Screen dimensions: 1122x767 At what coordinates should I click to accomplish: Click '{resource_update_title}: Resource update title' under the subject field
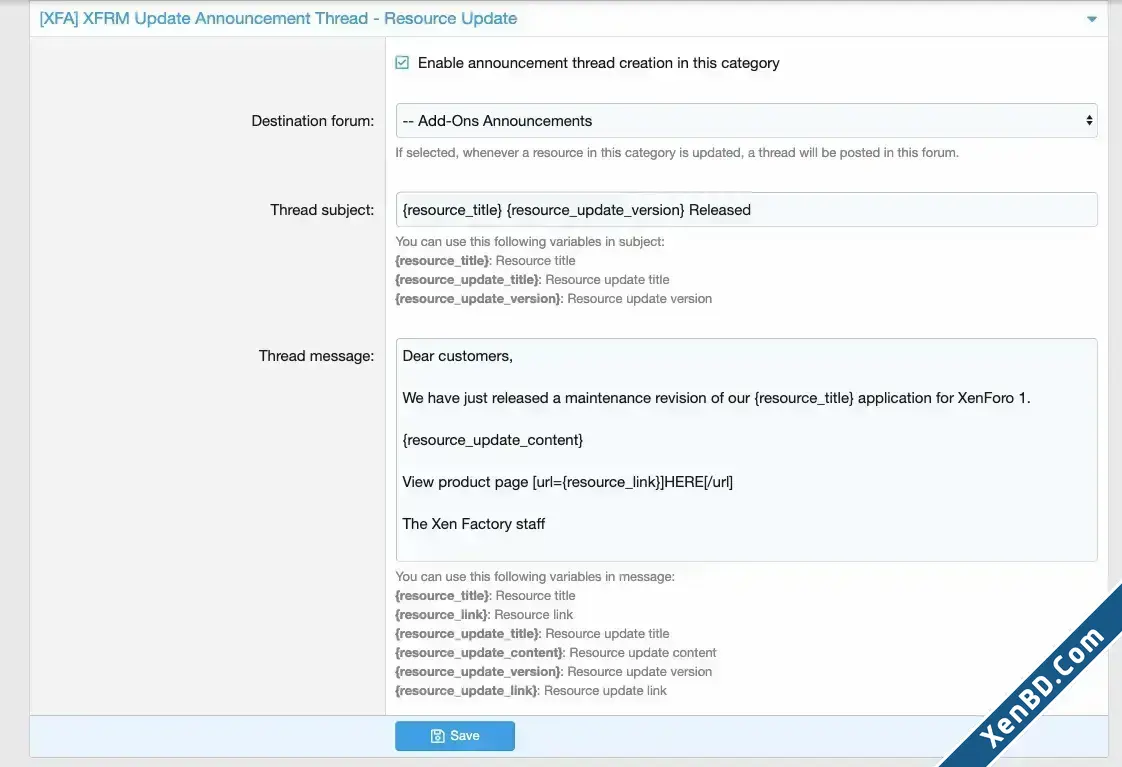pos(532,280)
